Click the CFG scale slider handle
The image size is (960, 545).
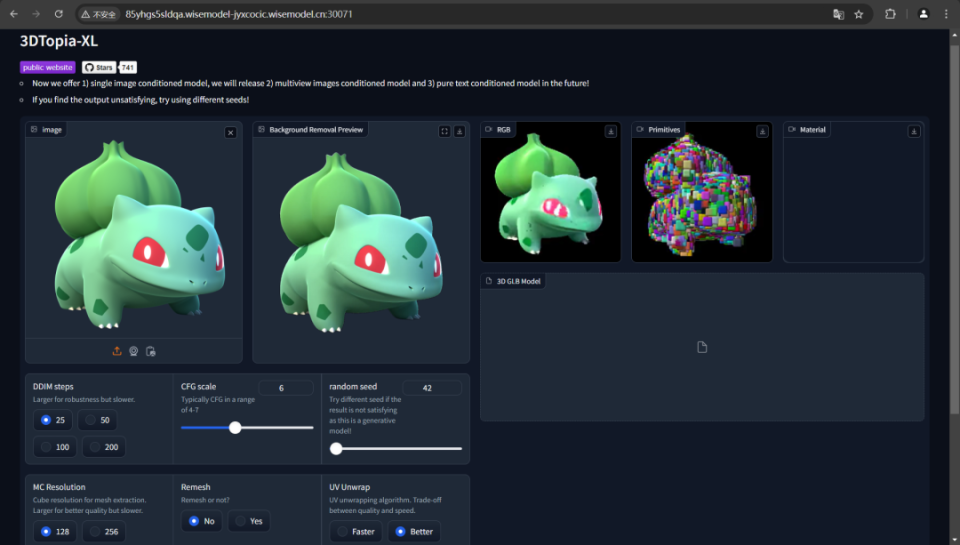coord(235,427)
